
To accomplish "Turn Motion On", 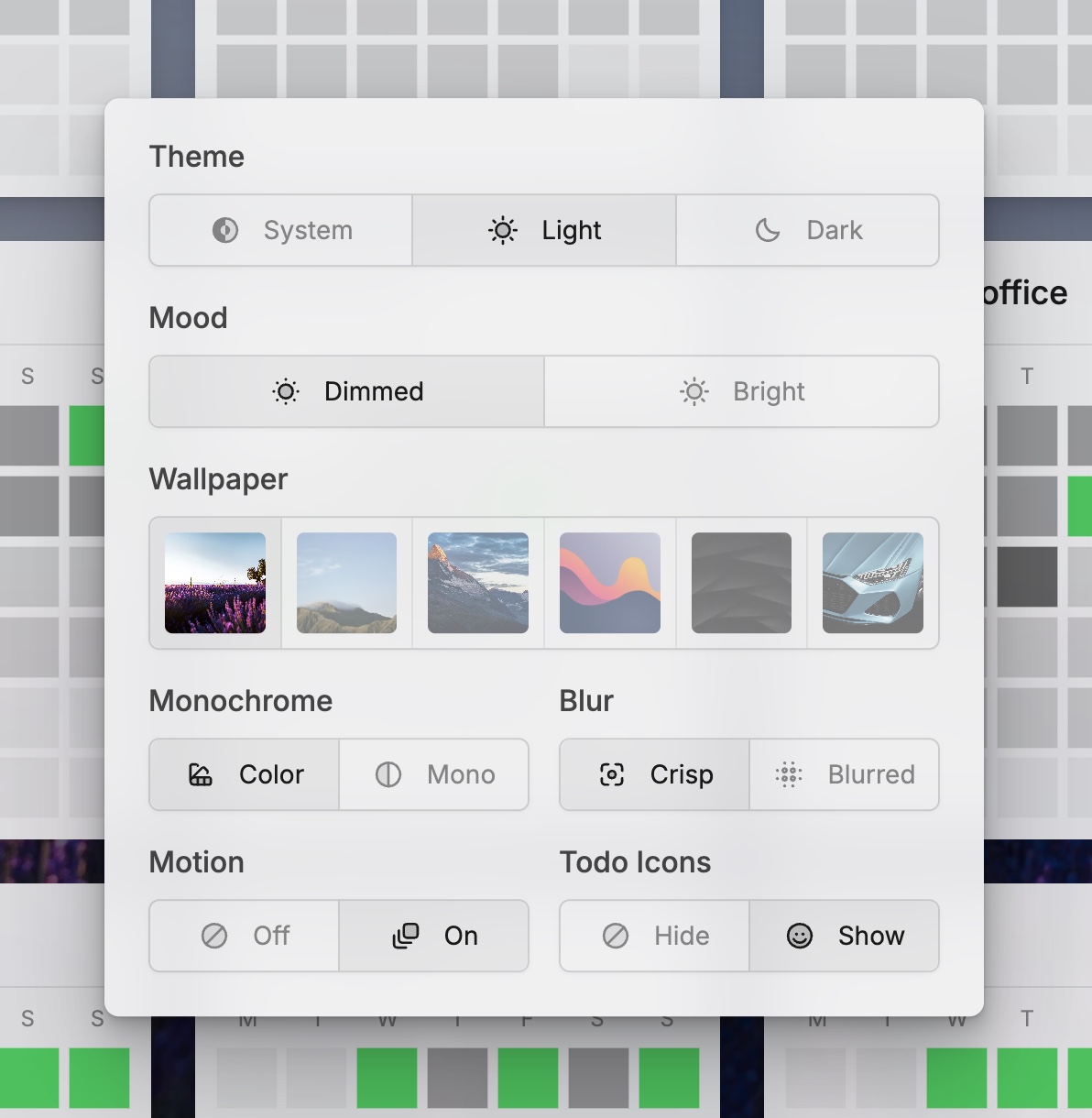I will tap(434, 936).
